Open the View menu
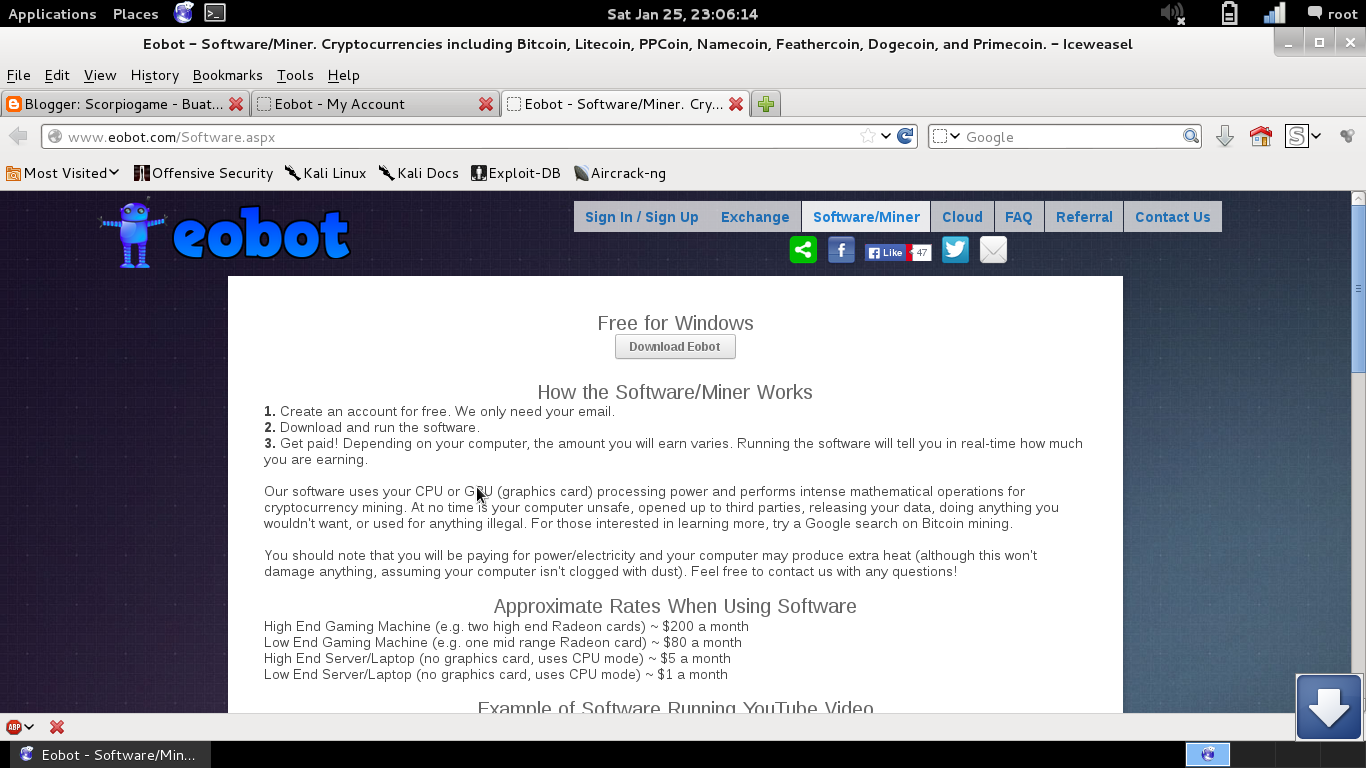The height and width of the screenshot is (768, 1366). click(100, 75)
